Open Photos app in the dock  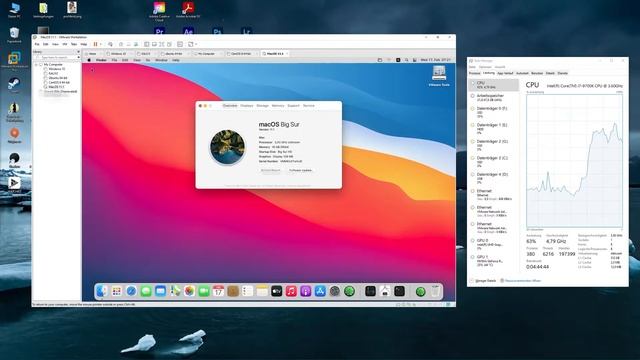[189, 291]
